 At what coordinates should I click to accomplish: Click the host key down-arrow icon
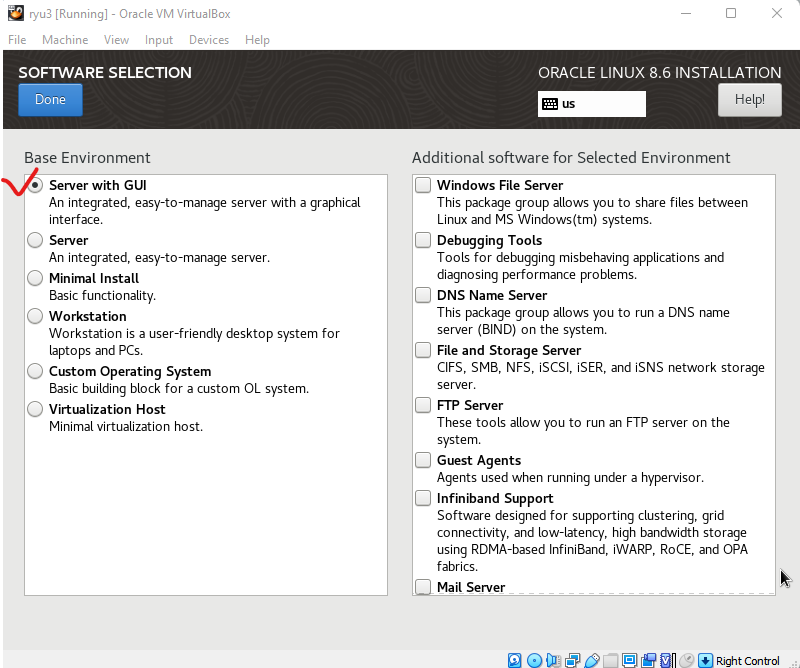point(705,660)
